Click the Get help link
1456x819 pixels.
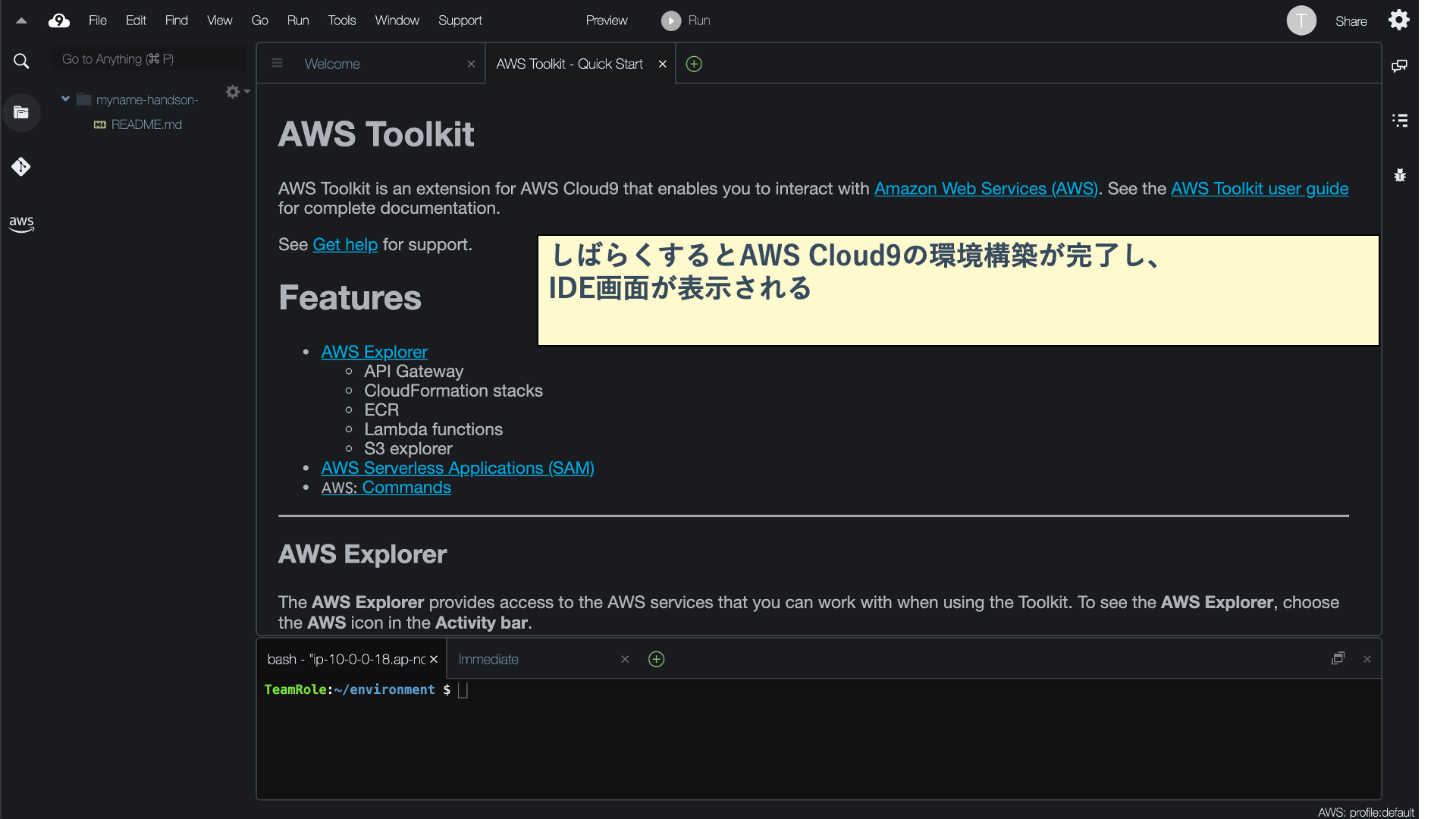[x=345, y=245]
